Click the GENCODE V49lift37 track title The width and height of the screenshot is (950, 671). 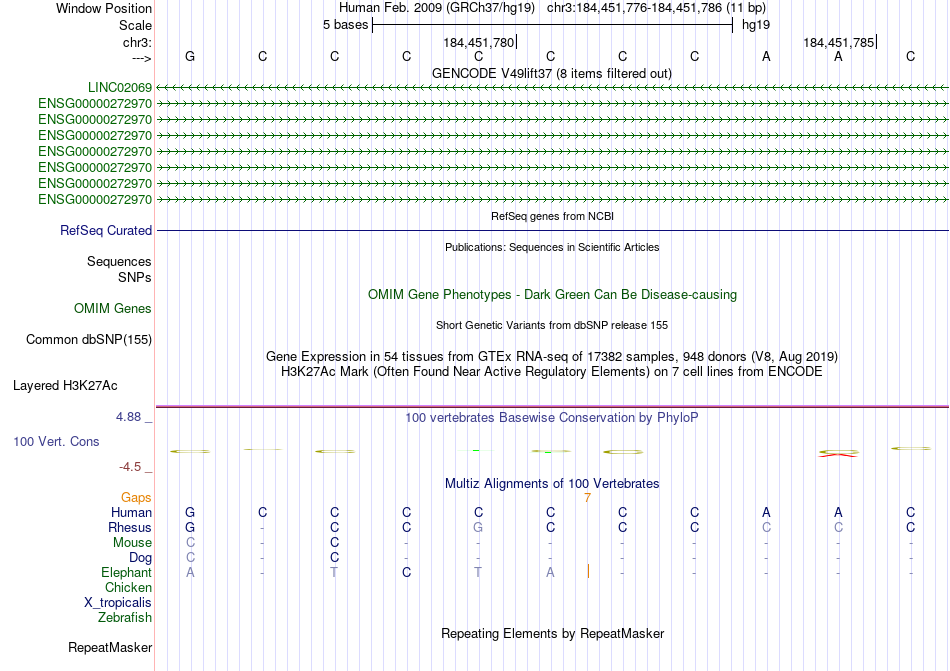click(552, 73)
